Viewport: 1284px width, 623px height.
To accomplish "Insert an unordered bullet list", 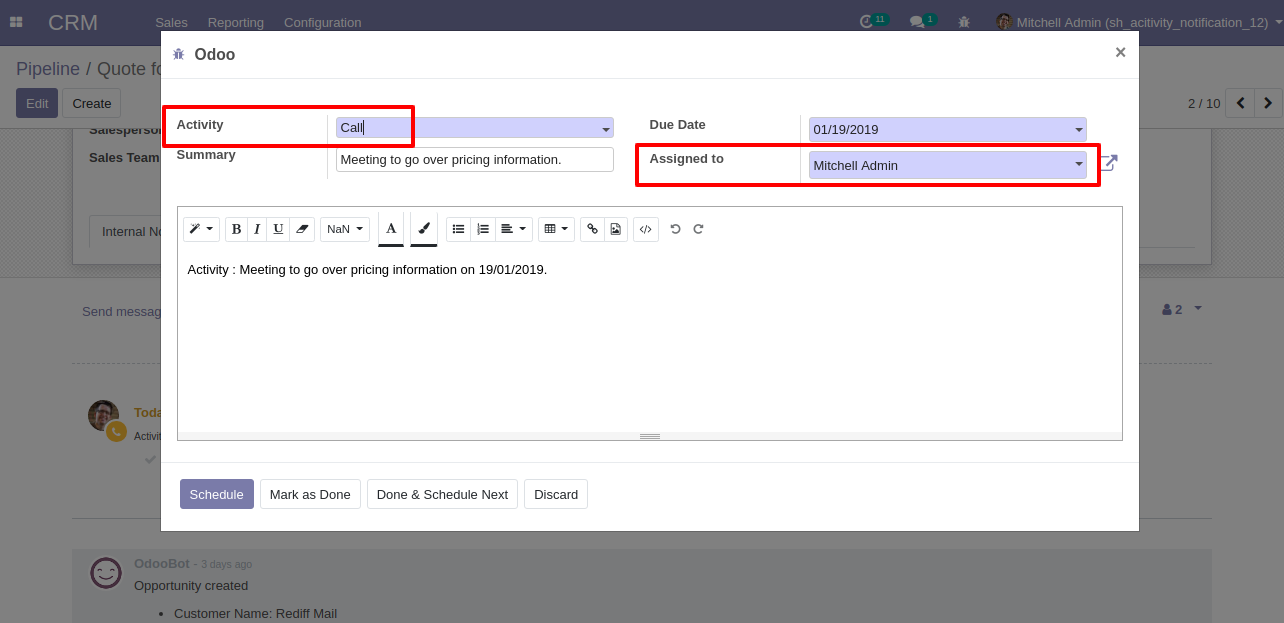I will (458, 229).
